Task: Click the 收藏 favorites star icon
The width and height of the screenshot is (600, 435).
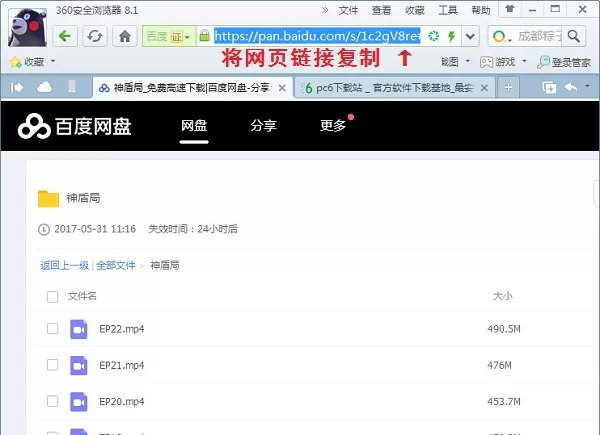Action: coord(16,62)
